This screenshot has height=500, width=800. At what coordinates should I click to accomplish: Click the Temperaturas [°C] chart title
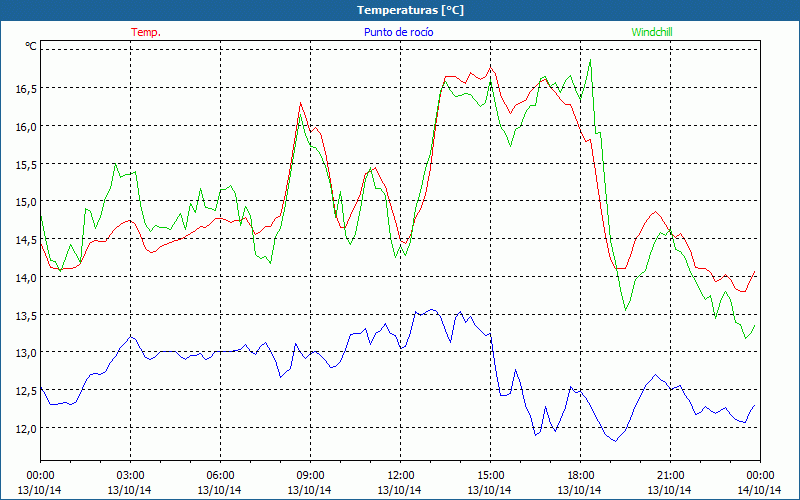(x=410, y=10)
